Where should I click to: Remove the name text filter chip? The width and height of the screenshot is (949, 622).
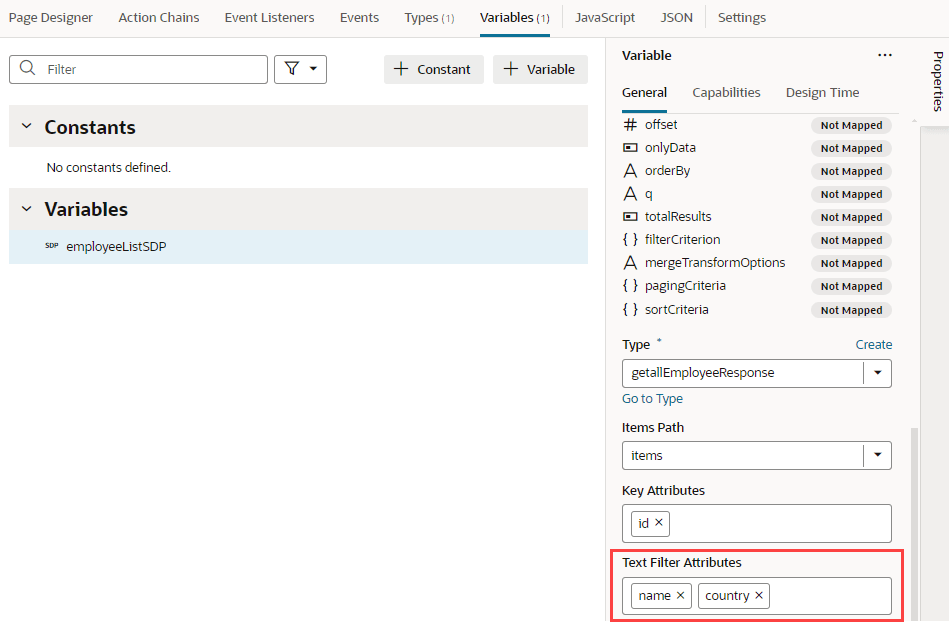[680, 595]
